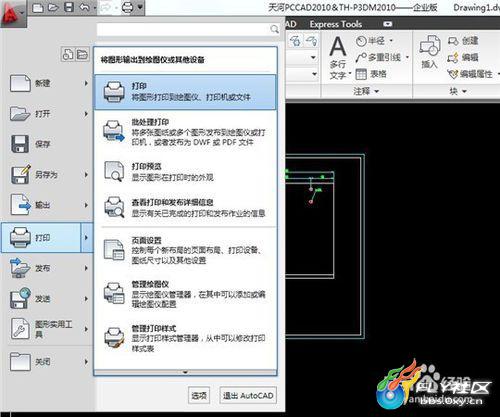This screenshot has height=417, width=500.
Task: Expand the 图形实用工具 submenu arrow
Action: [86, 329]
